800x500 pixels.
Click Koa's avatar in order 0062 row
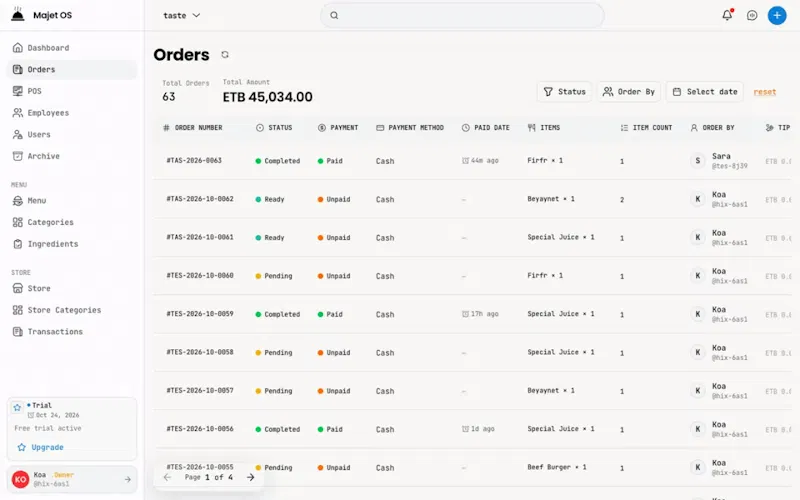(x=697, y=199)
